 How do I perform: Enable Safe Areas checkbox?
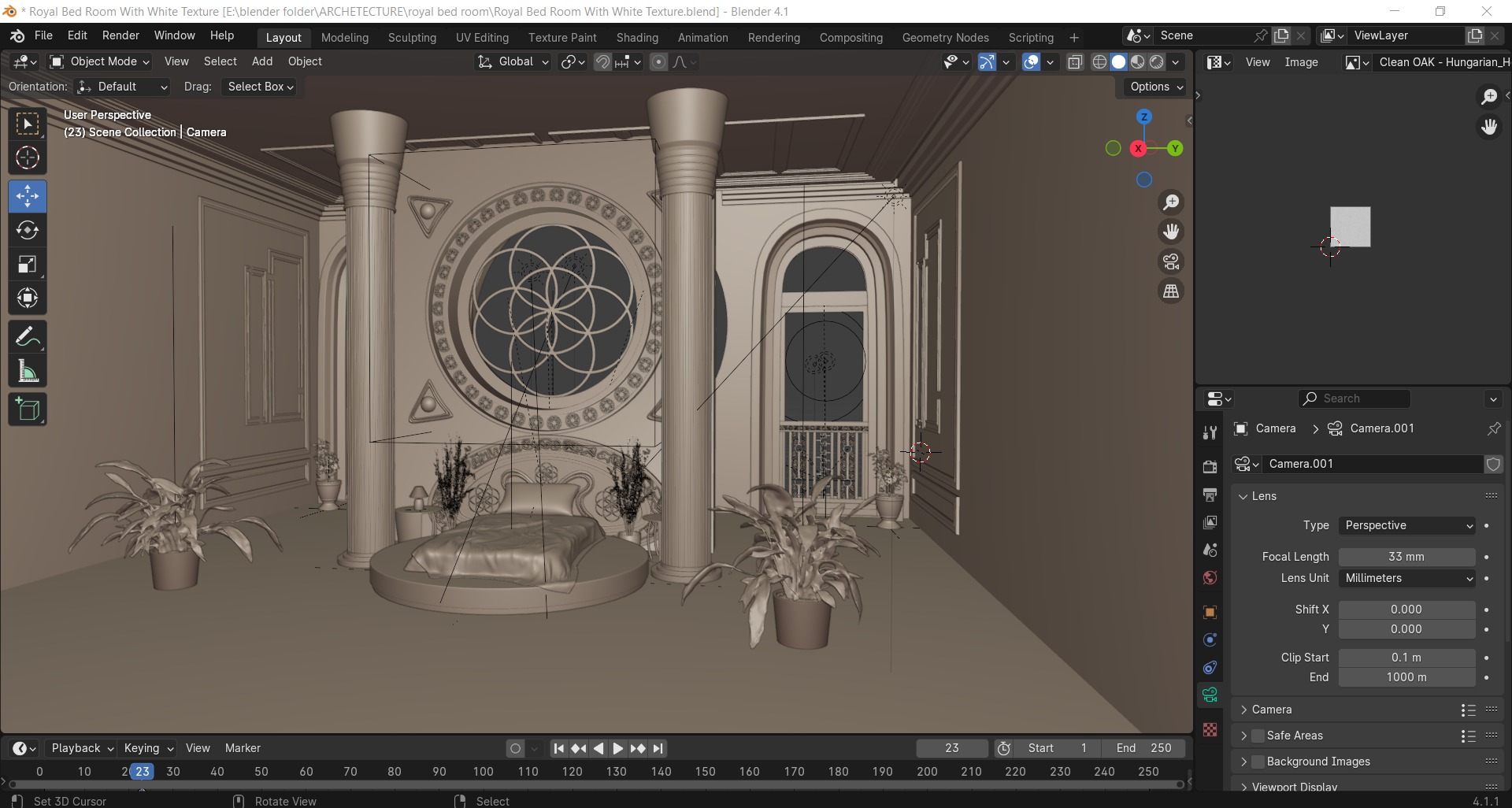coord(1258,736)
